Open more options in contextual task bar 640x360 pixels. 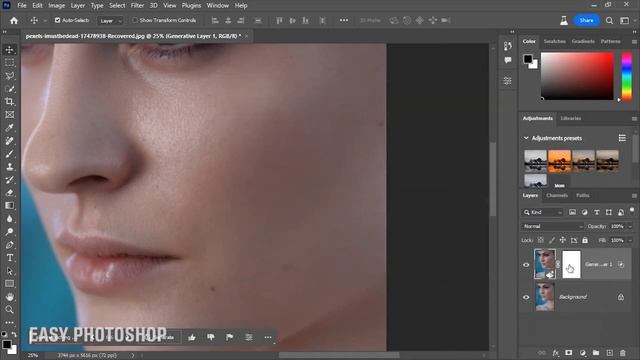(268, 337)
